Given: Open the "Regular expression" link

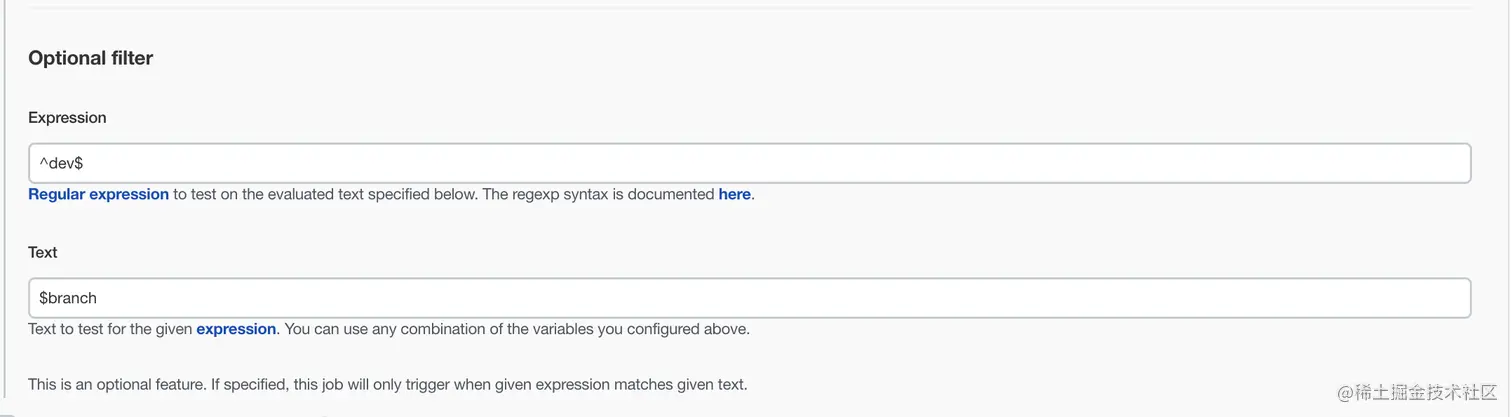Looking at the screenshot, I should coord(98,195).
